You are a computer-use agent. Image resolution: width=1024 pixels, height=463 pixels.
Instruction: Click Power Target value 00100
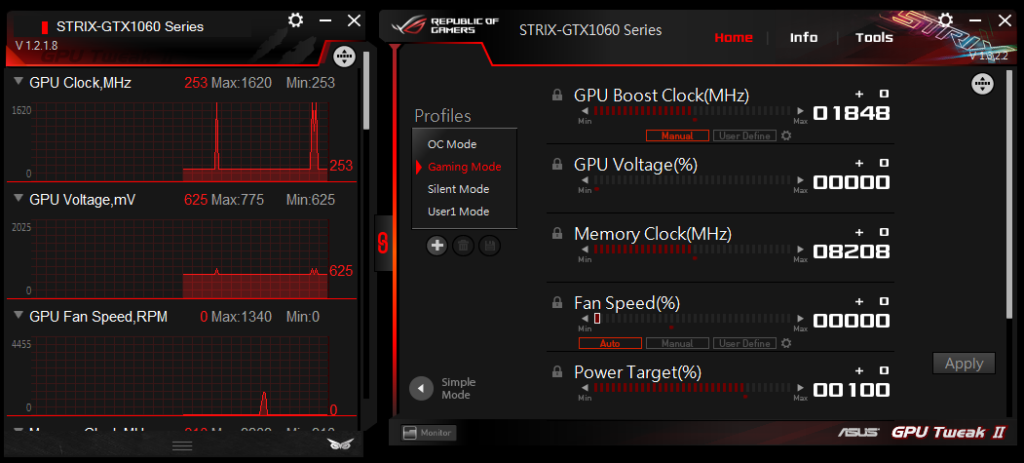coord(851,391)
